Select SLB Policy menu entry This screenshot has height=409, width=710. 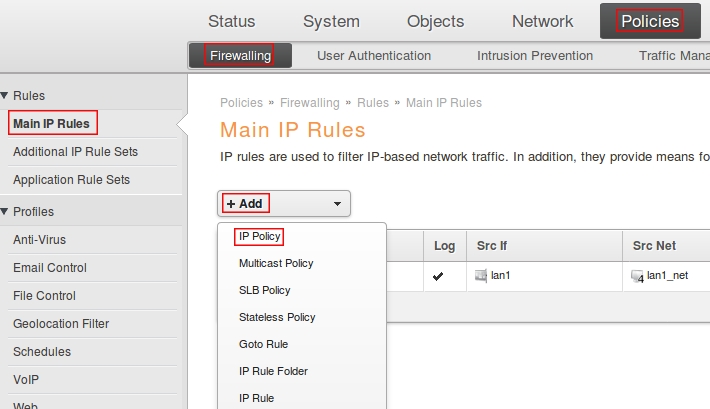(264, 290)
